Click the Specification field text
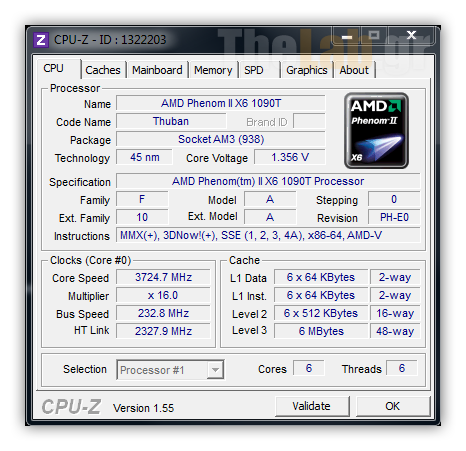466x451 pixels. tap(268, 181)
